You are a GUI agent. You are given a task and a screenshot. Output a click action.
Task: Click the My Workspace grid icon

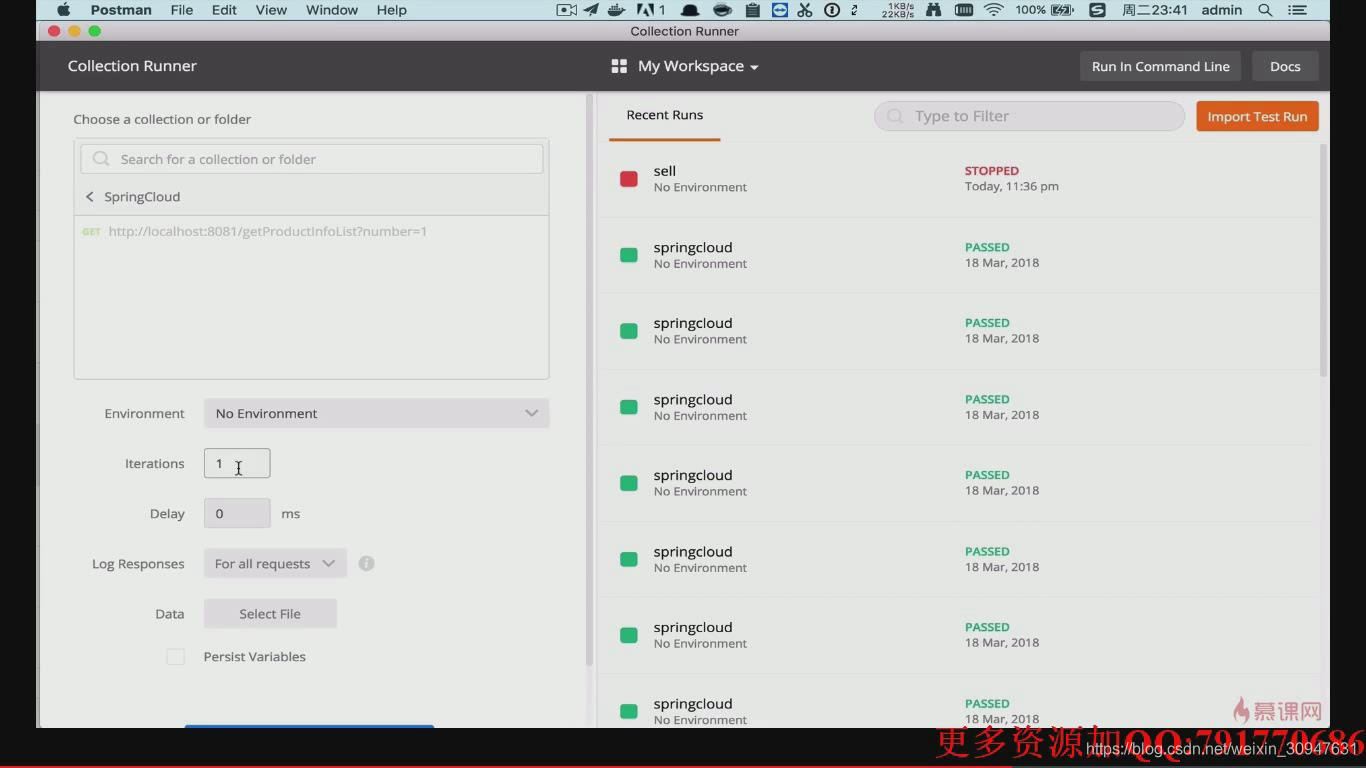point(619,66)
